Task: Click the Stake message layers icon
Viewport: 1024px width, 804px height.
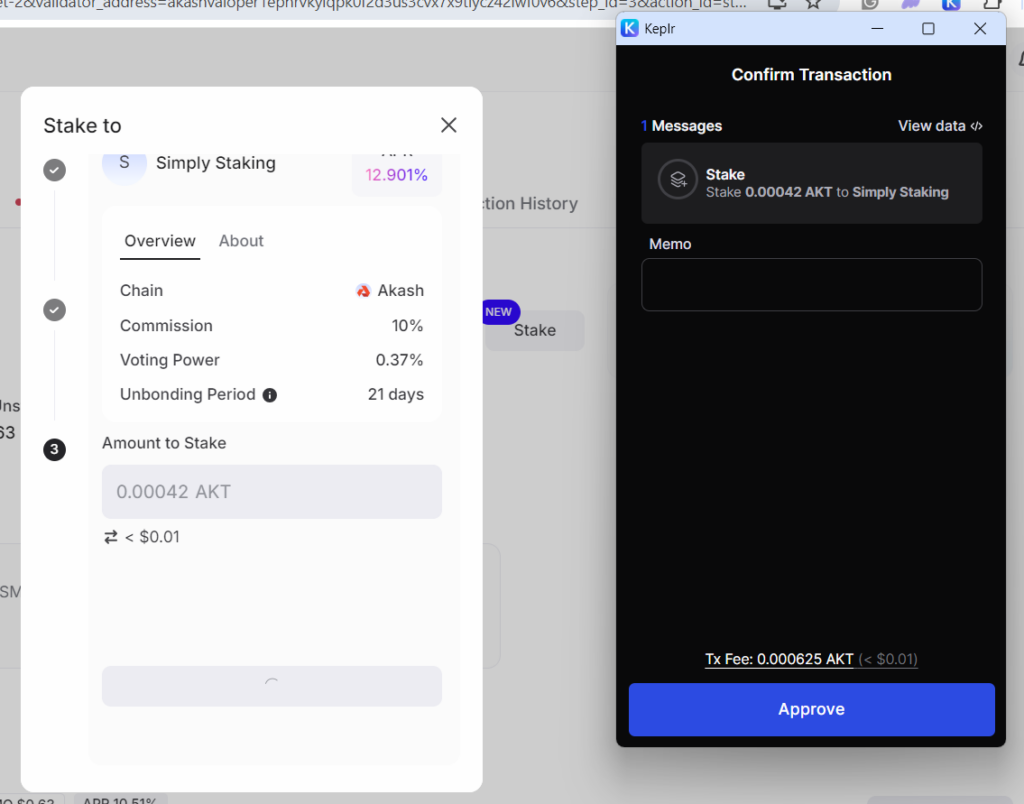Action: 677,180
